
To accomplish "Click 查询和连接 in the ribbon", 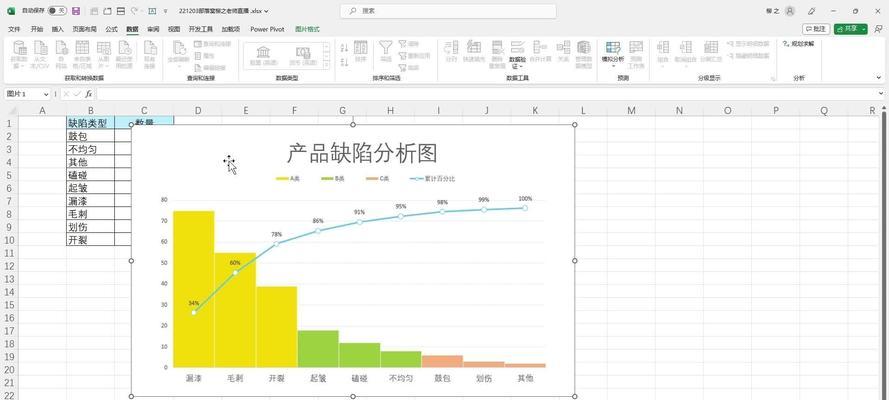I will tap(212, 44).
